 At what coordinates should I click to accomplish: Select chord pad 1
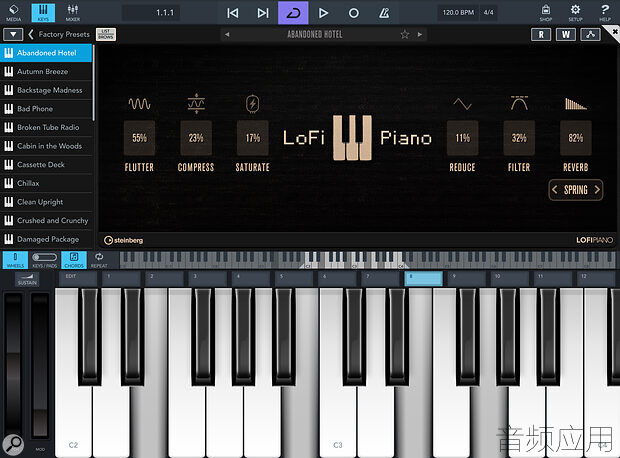point(121,278)
